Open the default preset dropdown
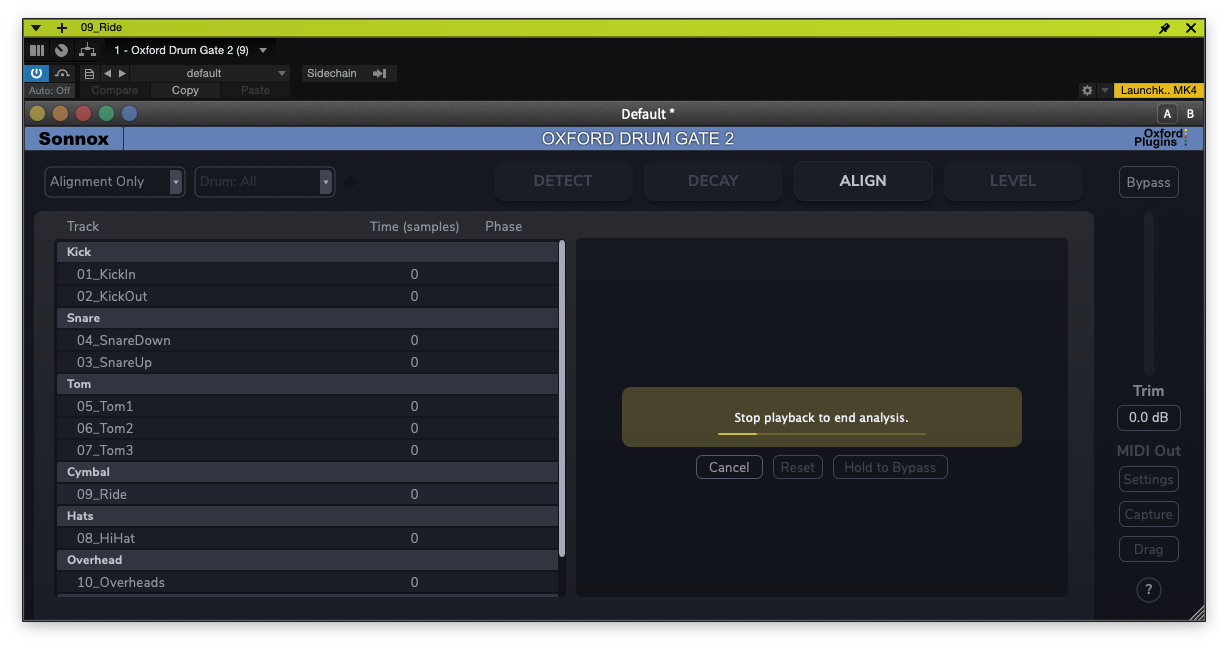 (x=211, y=73)
